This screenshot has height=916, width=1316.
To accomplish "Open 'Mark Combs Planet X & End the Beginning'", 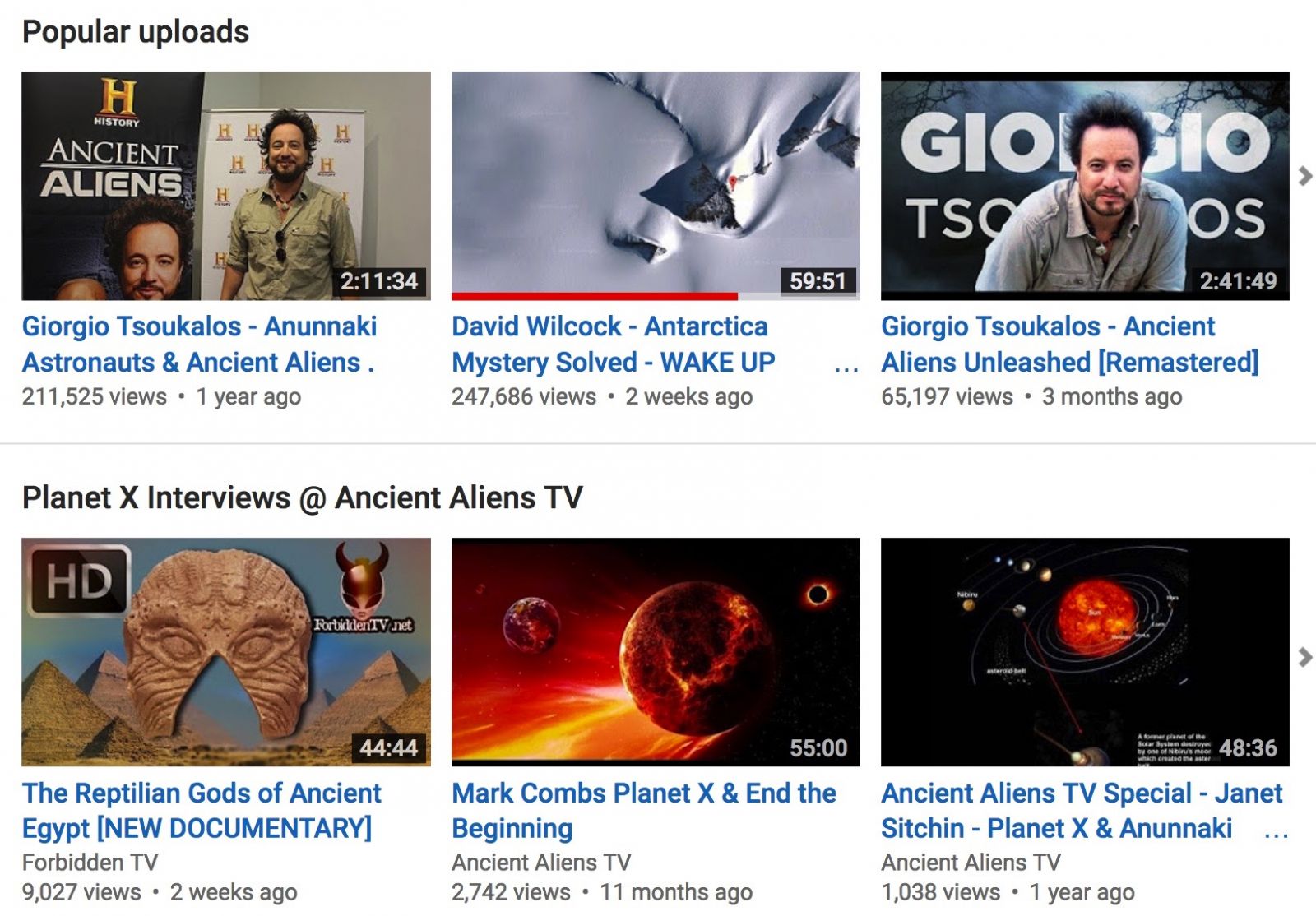I will click(643, 811).
